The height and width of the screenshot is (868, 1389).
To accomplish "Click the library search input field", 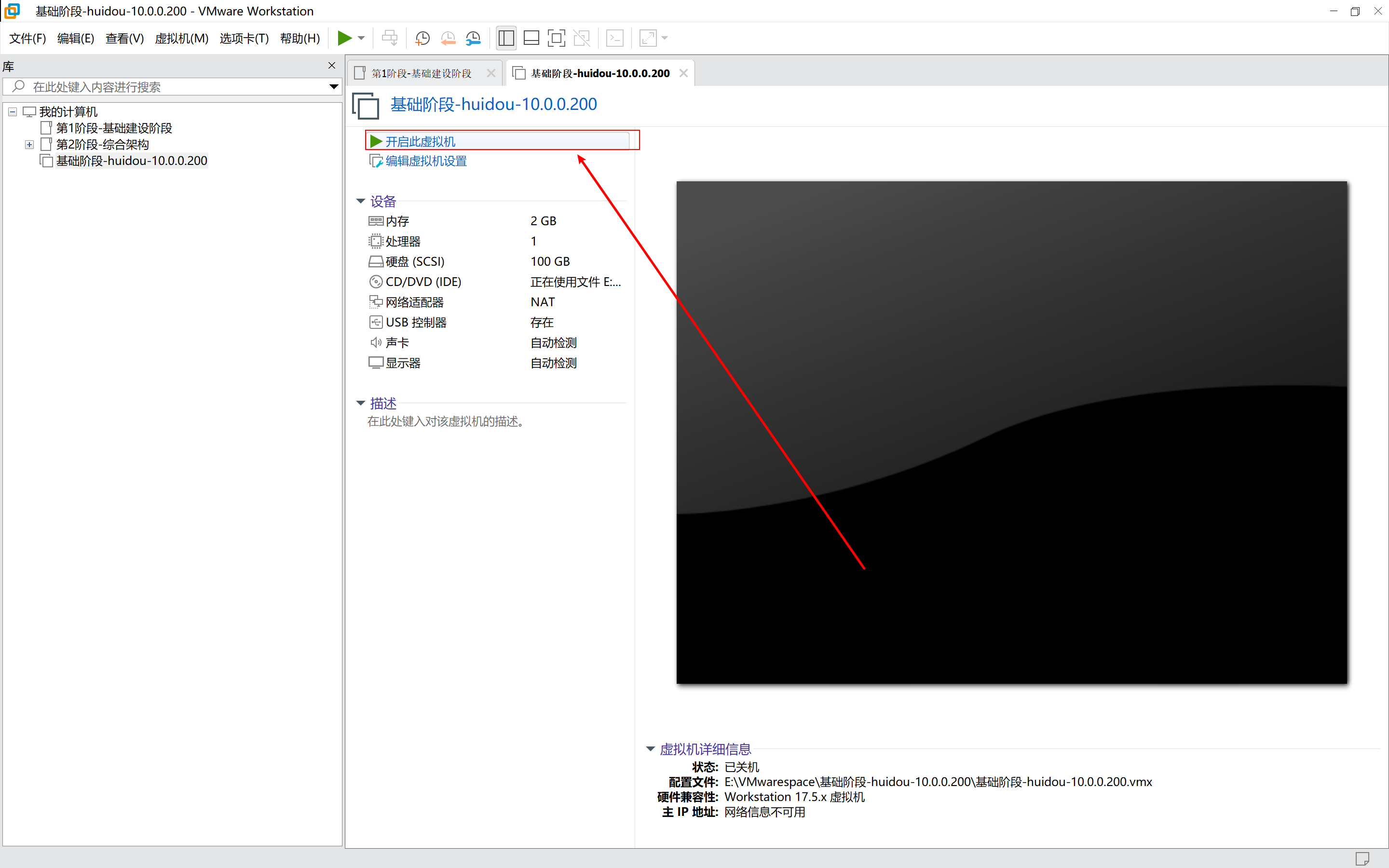I will pyautogui.click(x=172, y=87).
